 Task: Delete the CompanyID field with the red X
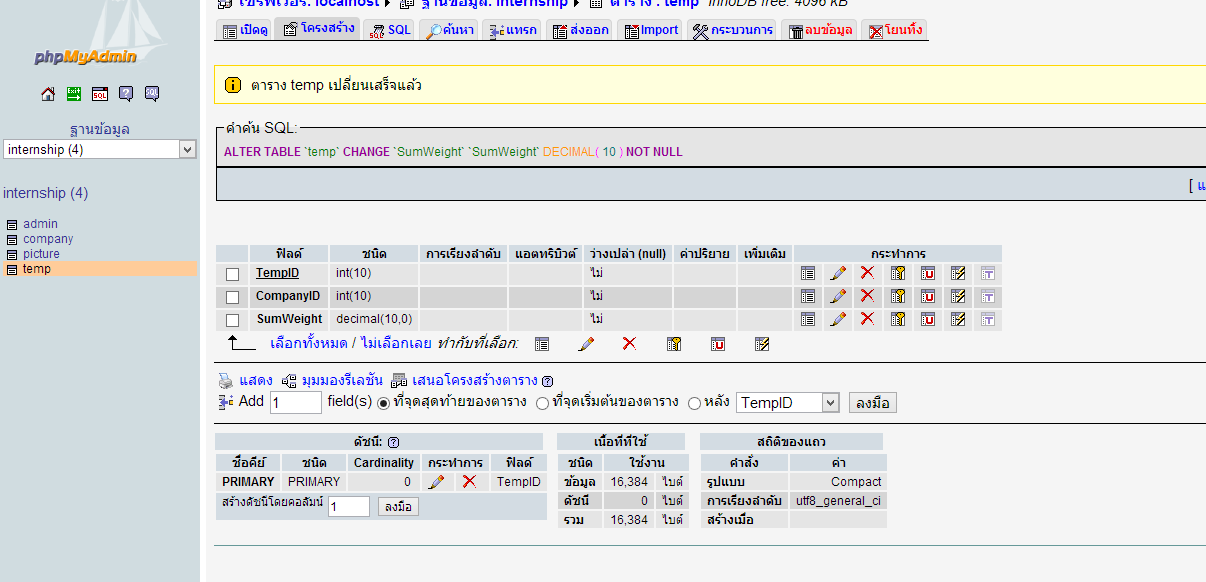tap(867, 296)
